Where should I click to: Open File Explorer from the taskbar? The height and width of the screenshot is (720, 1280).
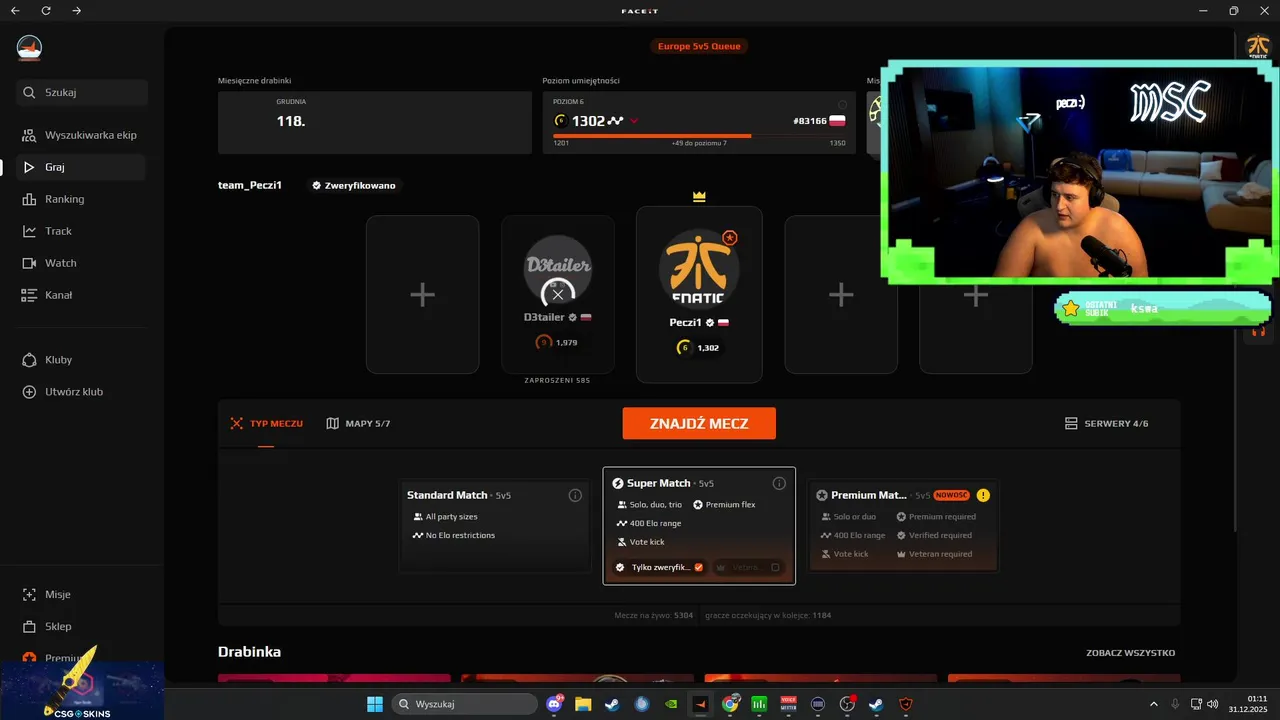pyautogui.click(x=583, y=704)
